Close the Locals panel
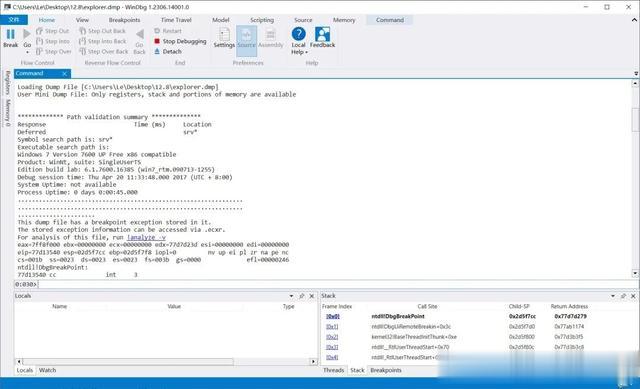This screenshot has height=389, width=640. point(312,296)
